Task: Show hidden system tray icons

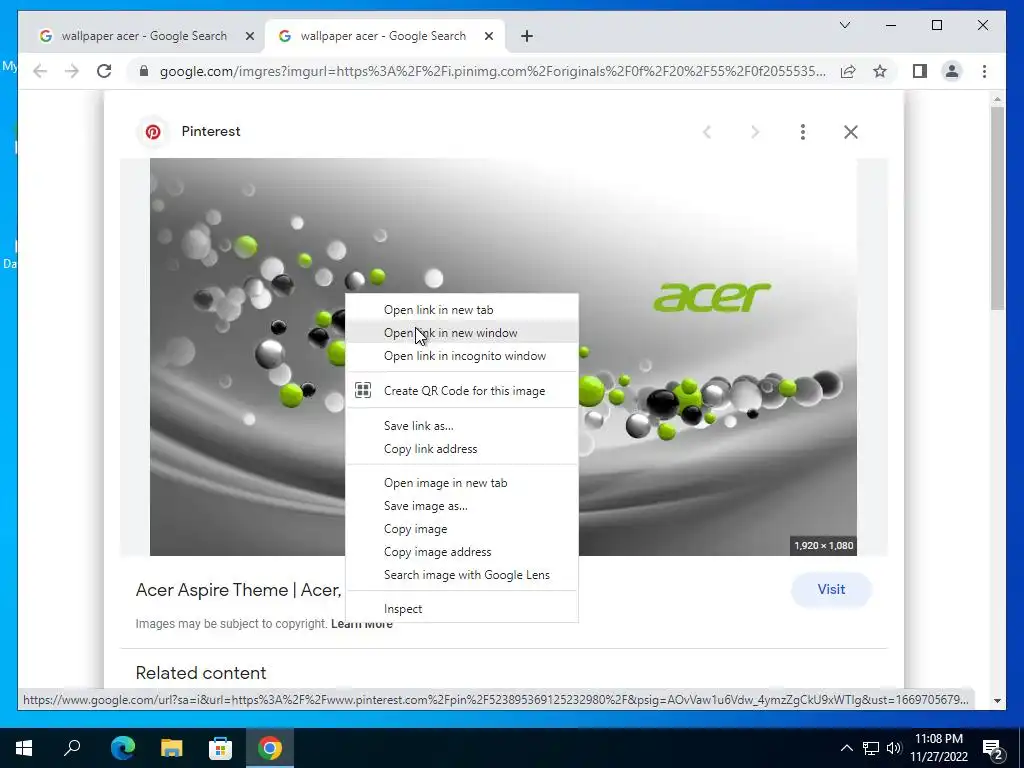Action: (x=846, y=748)
